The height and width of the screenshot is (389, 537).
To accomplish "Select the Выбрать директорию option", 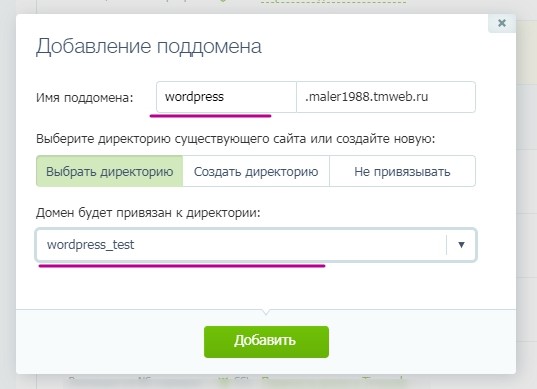I will coord(110,171).
